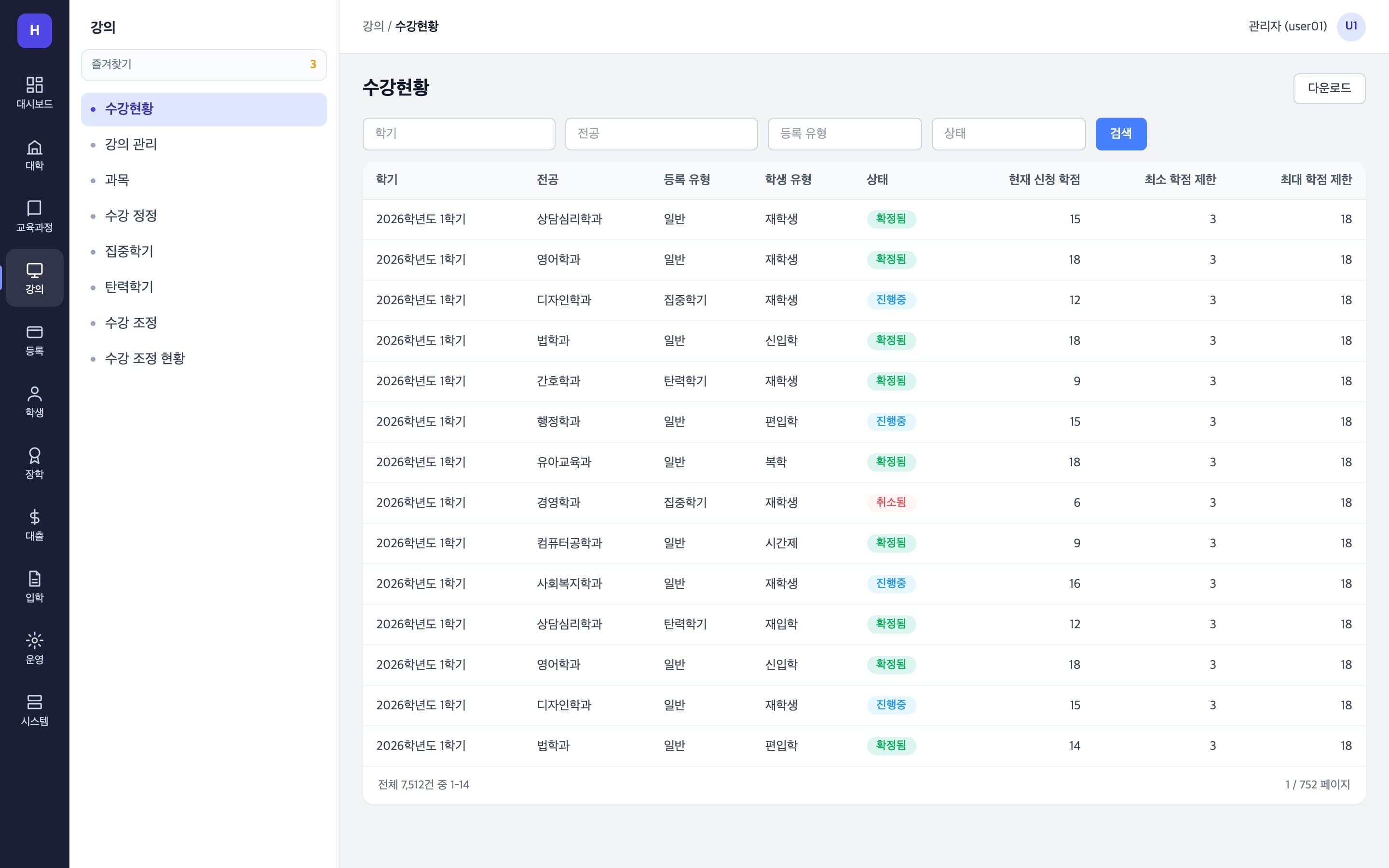The image size is (1389, 868).
Task: Select 수강현황 menu item
Action: tap(204, 109)
